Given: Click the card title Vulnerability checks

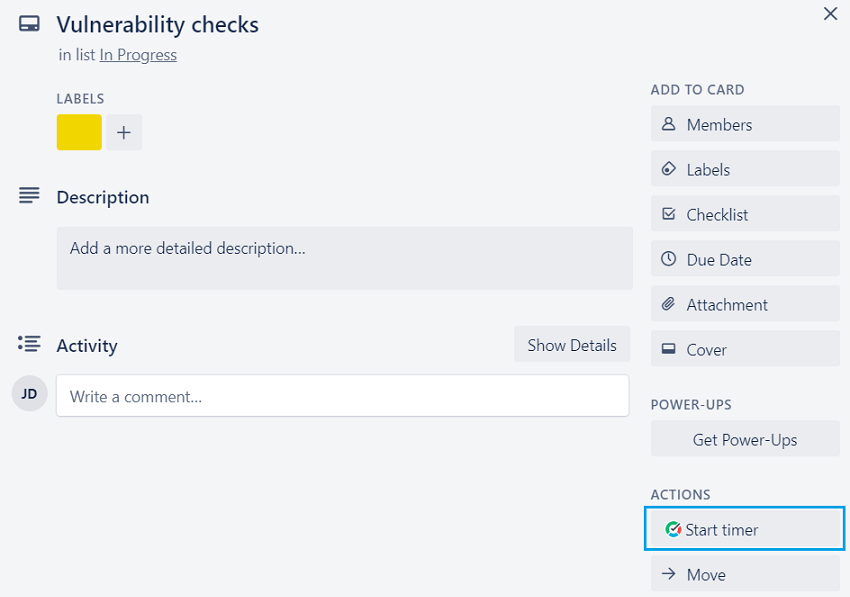Looking at the screenshot, I should point(157,25).
